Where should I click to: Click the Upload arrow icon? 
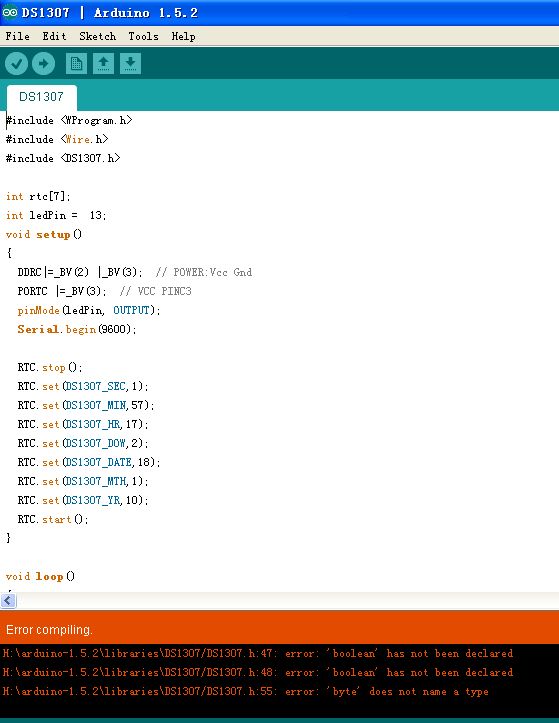[43, 63]
